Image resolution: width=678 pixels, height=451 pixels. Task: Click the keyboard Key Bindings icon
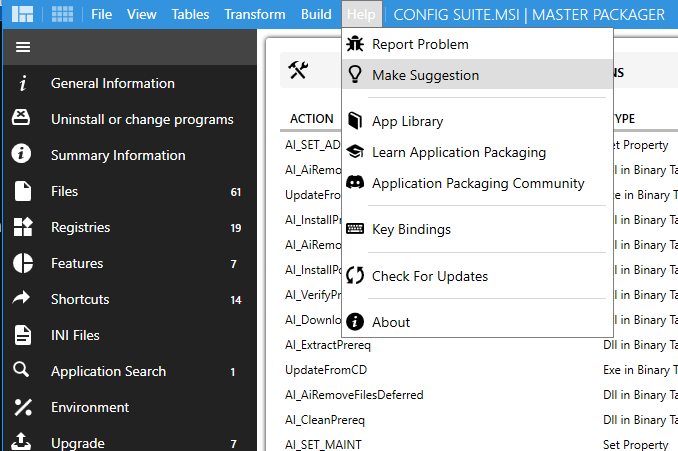(355, 229)
